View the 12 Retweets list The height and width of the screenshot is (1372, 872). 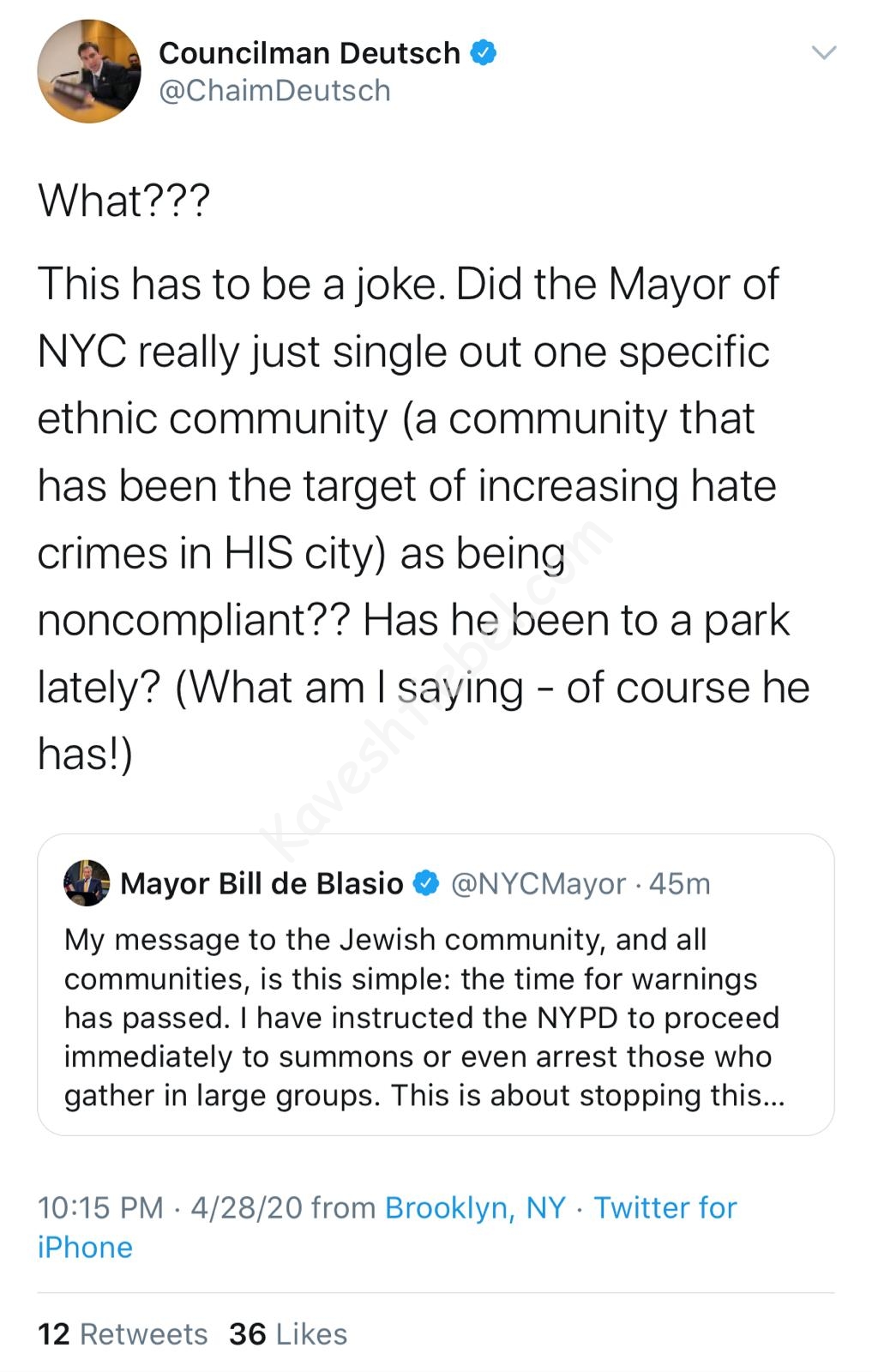[x=123, y=1333]
